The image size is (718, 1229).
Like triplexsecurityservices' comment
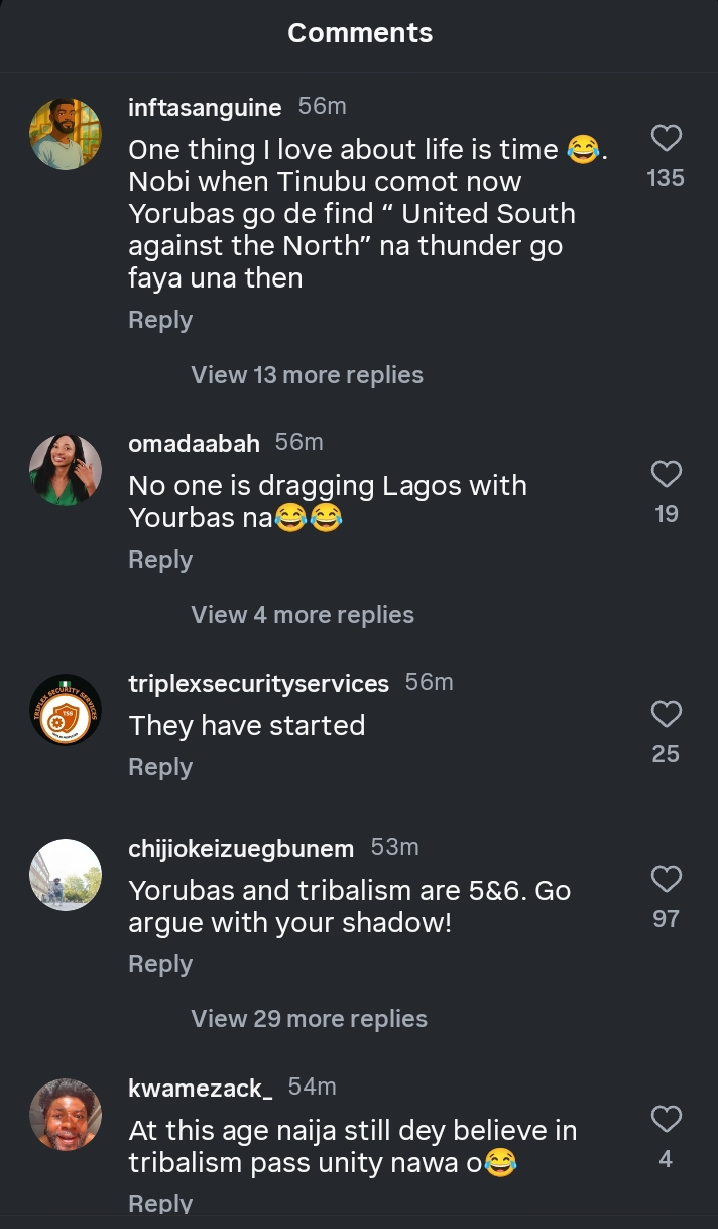click(x=666, y=714)
